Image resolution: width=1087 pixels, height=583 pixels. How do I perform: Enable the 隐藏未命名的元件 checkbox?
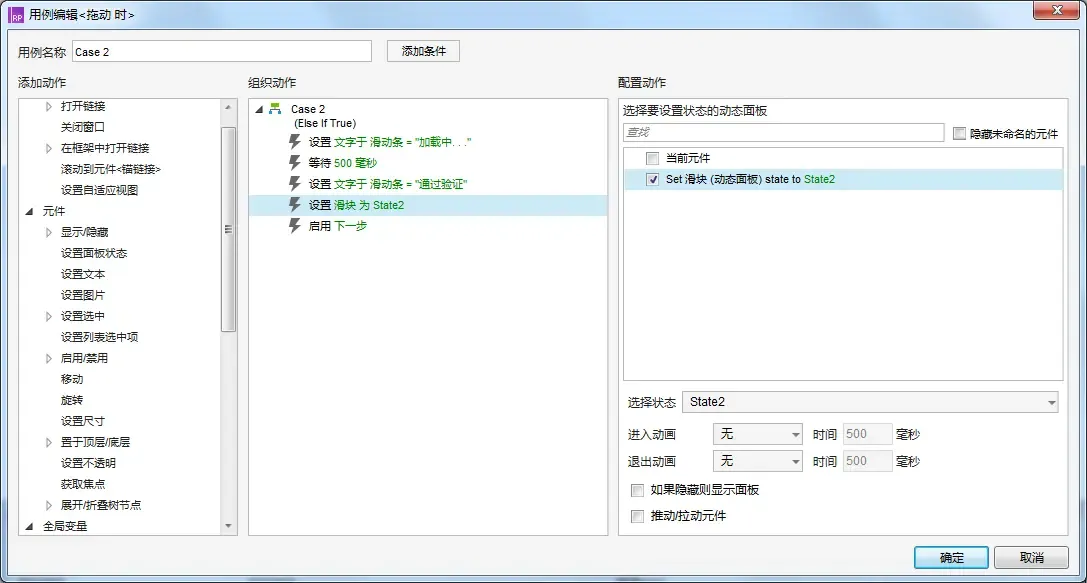pos(960,133)
